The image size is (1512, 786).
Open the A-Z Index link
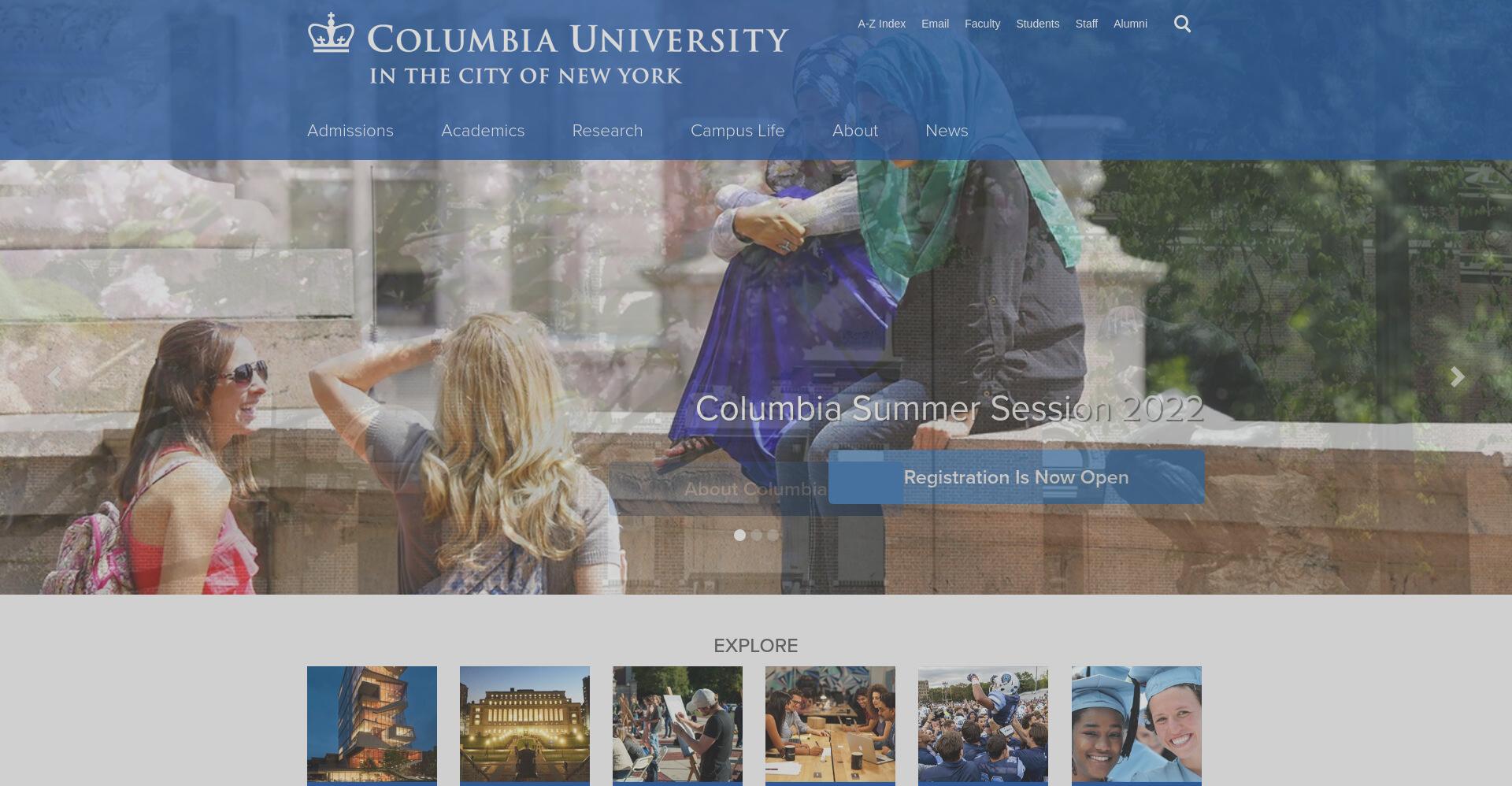pos(882,24)
